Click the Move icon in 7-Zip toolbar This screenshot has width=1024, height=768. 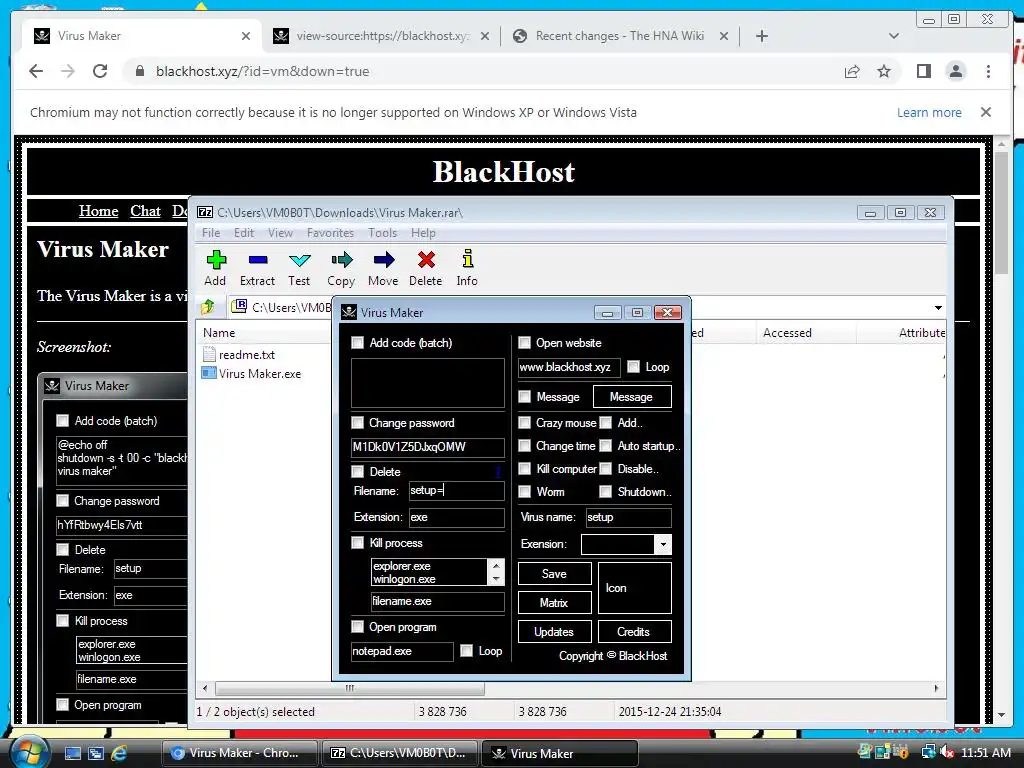tap(384, 260)
